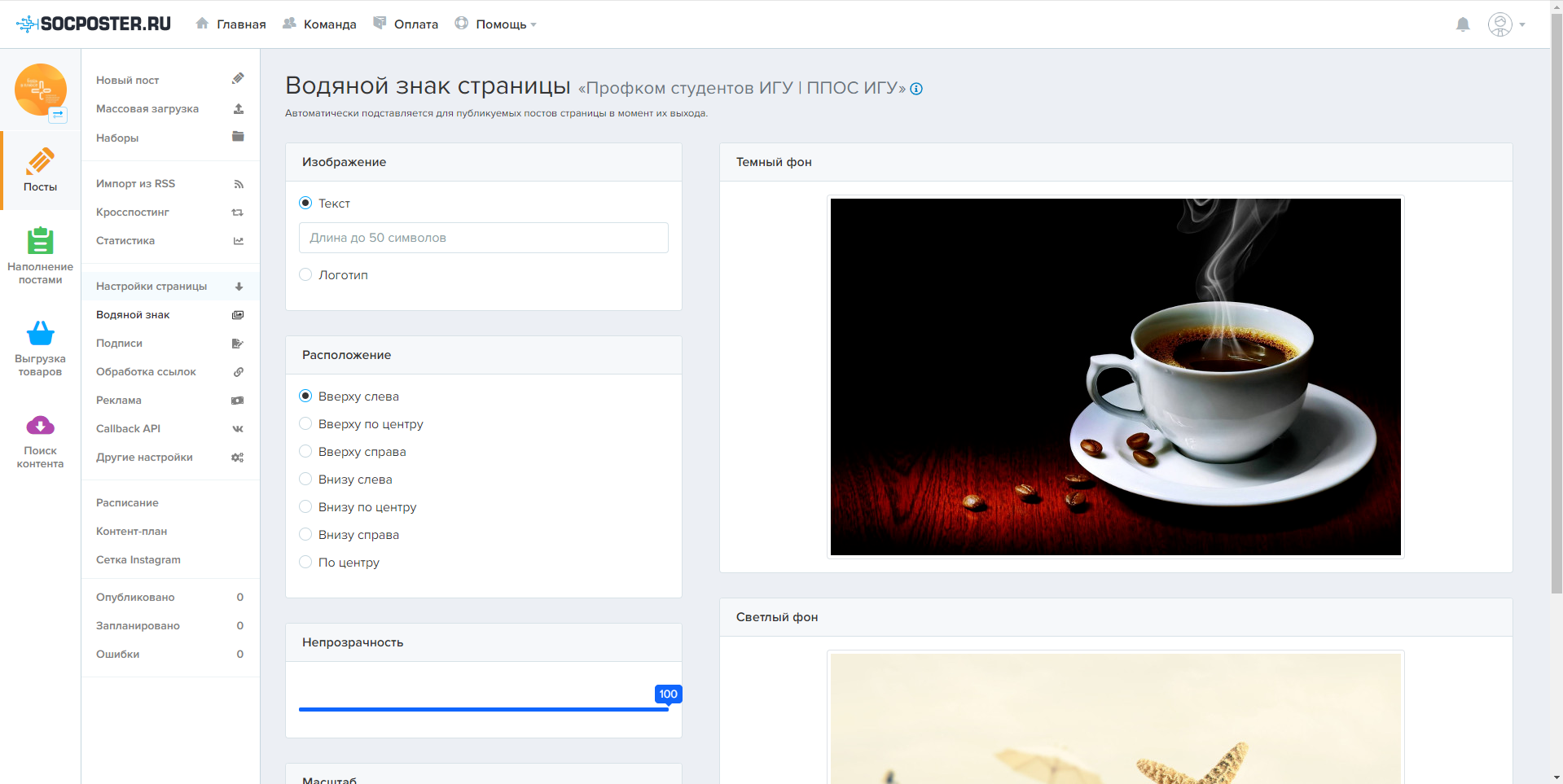The image size is (1563, 784).
Task: Open Контент-план in sidebar
Action: click(x=131, y=531)
